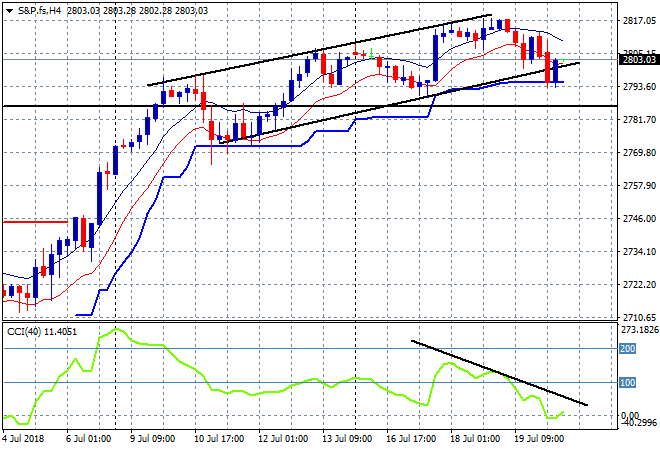The image size is (660, 450).
Task: Click the CCI(40) 11.4051 indicator label
Action: tap(42, 332)
